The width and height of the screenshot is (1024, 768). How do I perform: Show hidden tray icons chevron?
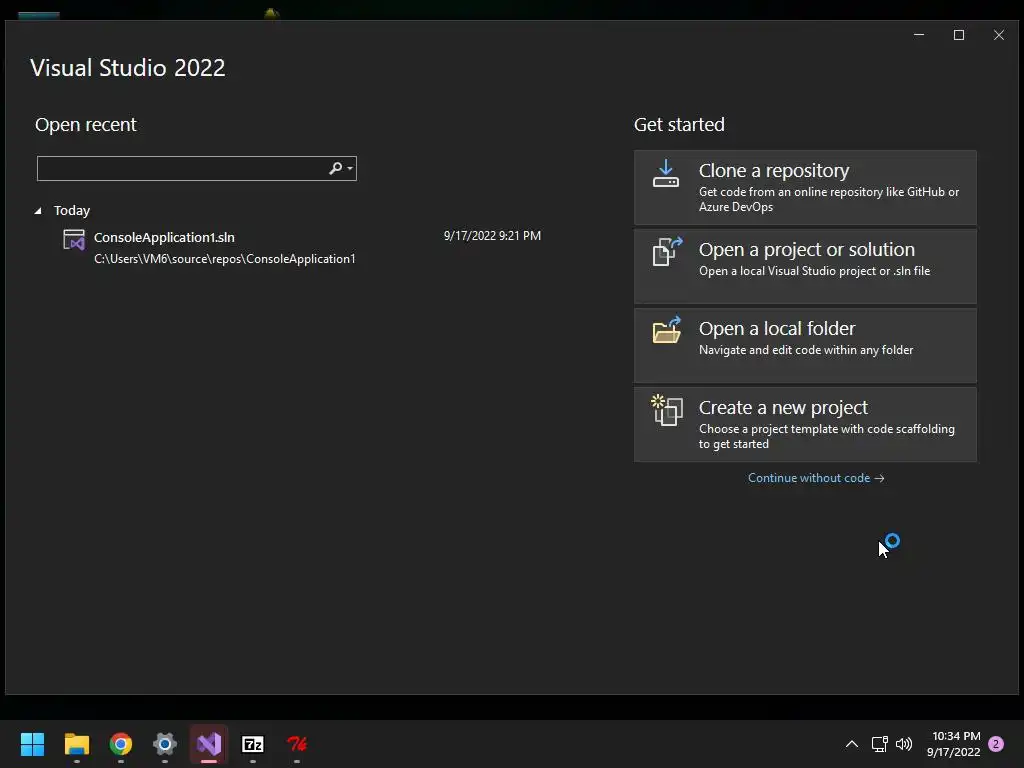852,744
